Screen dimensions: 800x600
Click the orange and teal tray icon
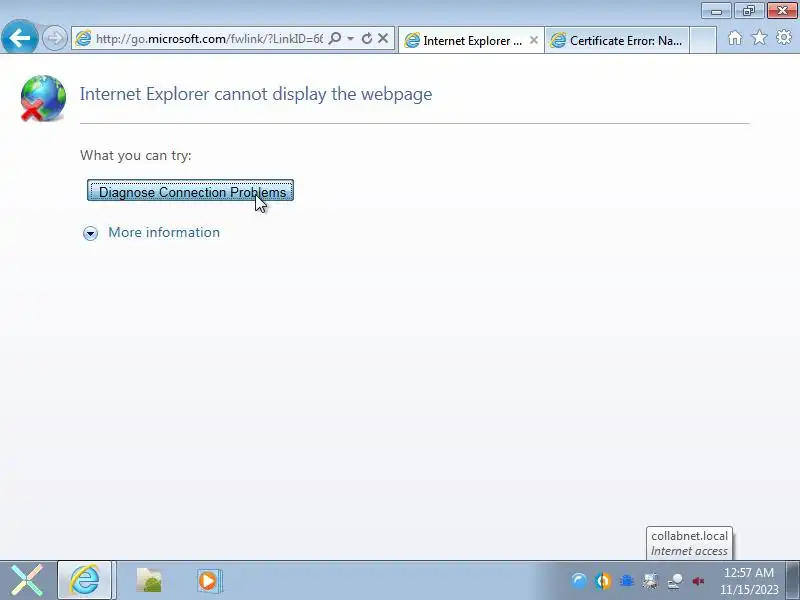click(x=603, y=581)
